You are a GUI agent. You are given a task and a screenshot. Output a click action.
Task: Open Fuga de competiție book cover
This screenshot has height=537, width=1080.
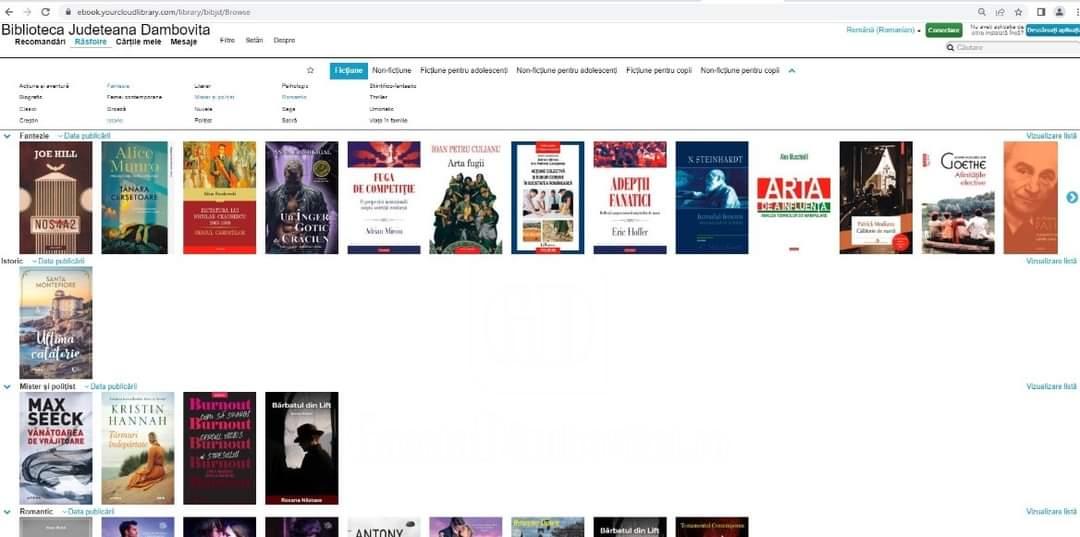pyautogui.click(x=384, y=198)
